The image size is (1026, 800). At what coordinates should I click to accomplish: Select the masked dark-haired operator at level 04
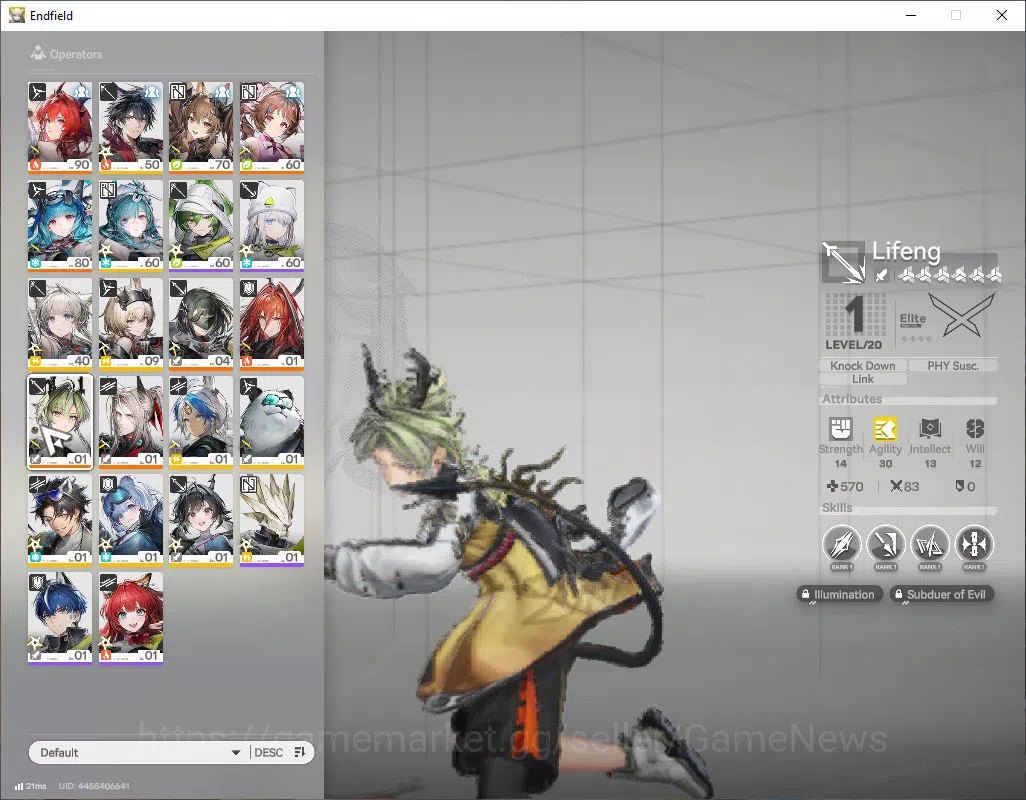point(201,323)
